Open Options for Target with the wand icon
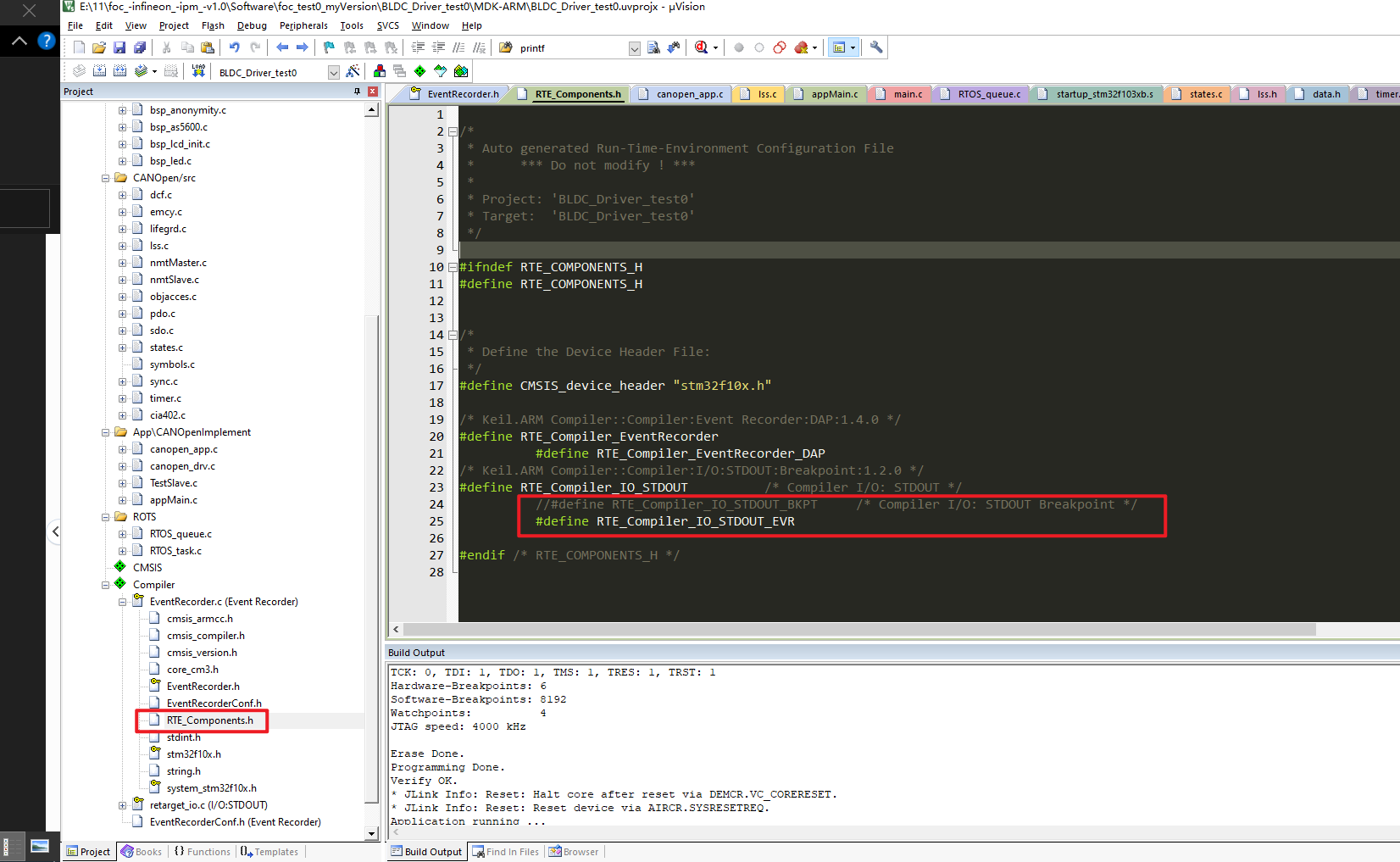Screen dimensions: 1400x862 (x=353, y=71)
